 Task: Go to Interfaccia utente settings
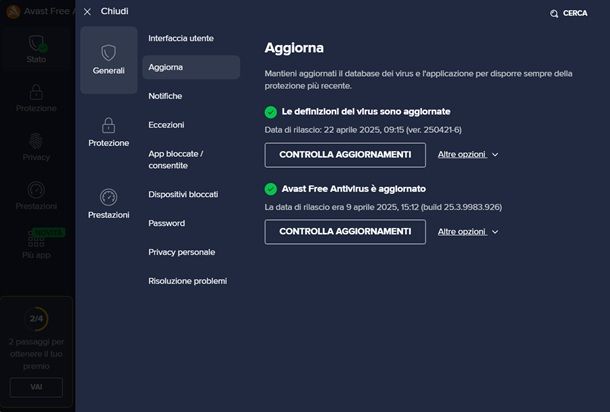coord(181,39)
